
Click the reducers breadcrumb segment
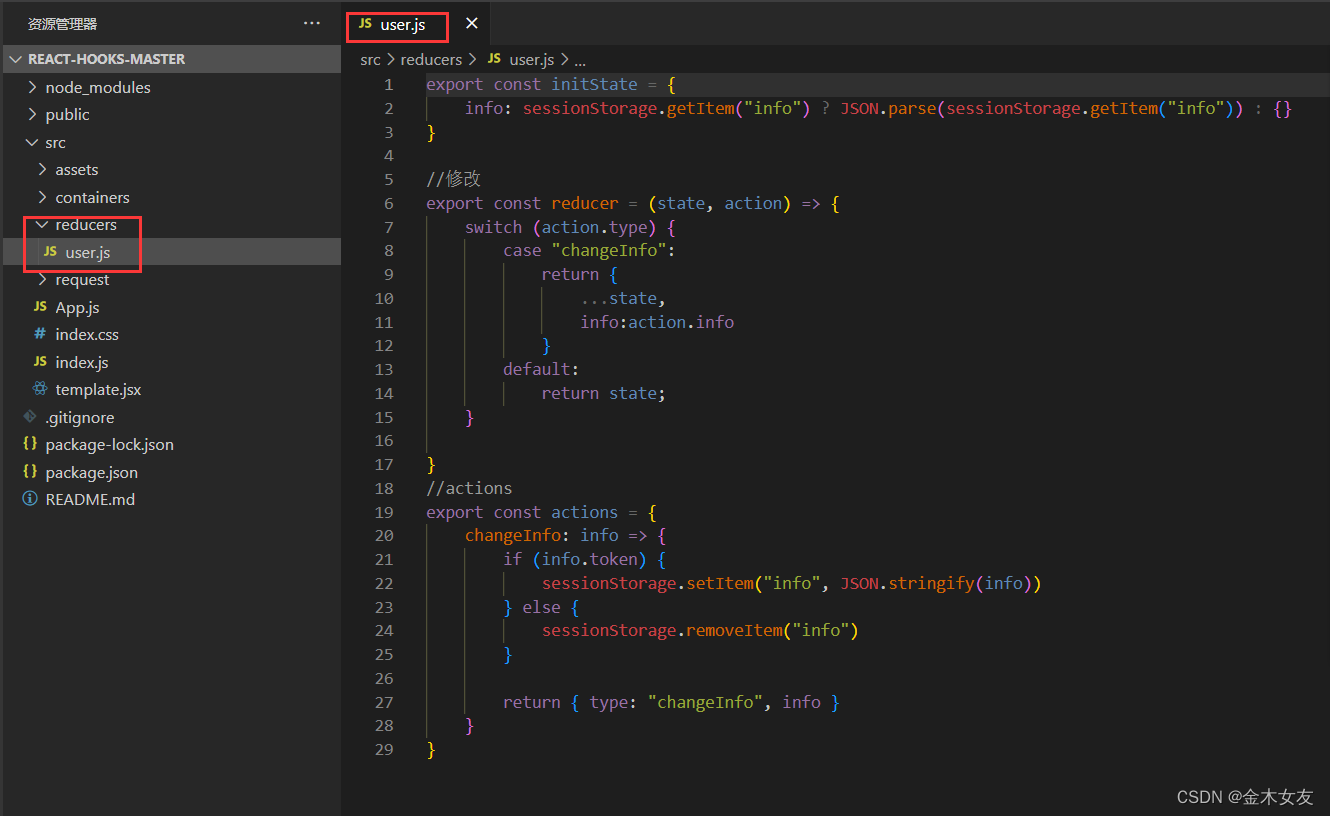[431, 60]
